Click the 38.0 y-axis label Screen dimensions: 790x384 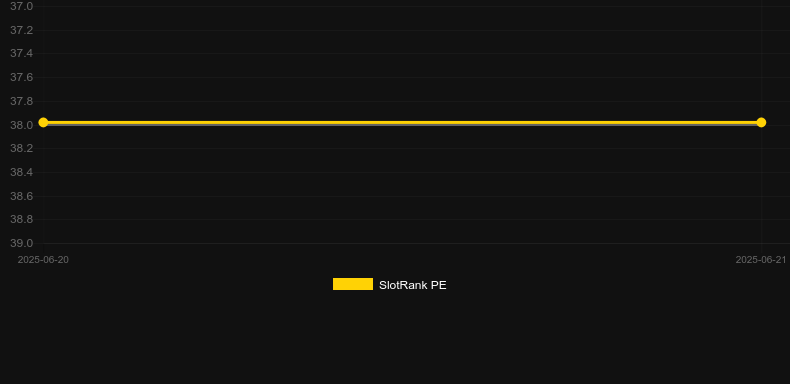tap(22, 125)
